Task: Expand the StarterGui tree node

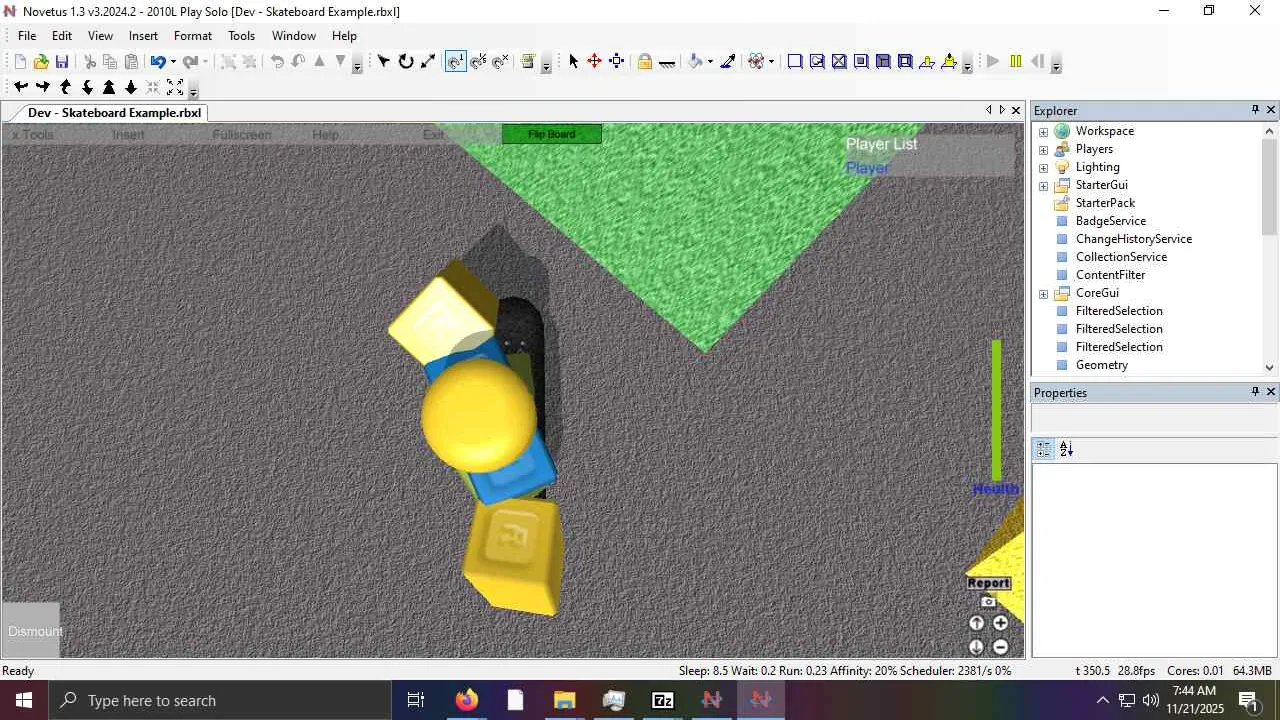Action: tap(1043, 185)
